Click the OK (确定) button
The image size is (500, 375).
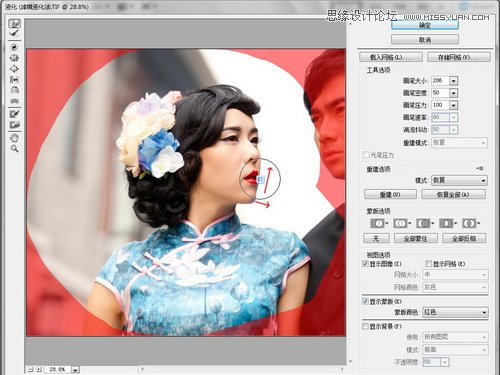click(x=425, y=25)
